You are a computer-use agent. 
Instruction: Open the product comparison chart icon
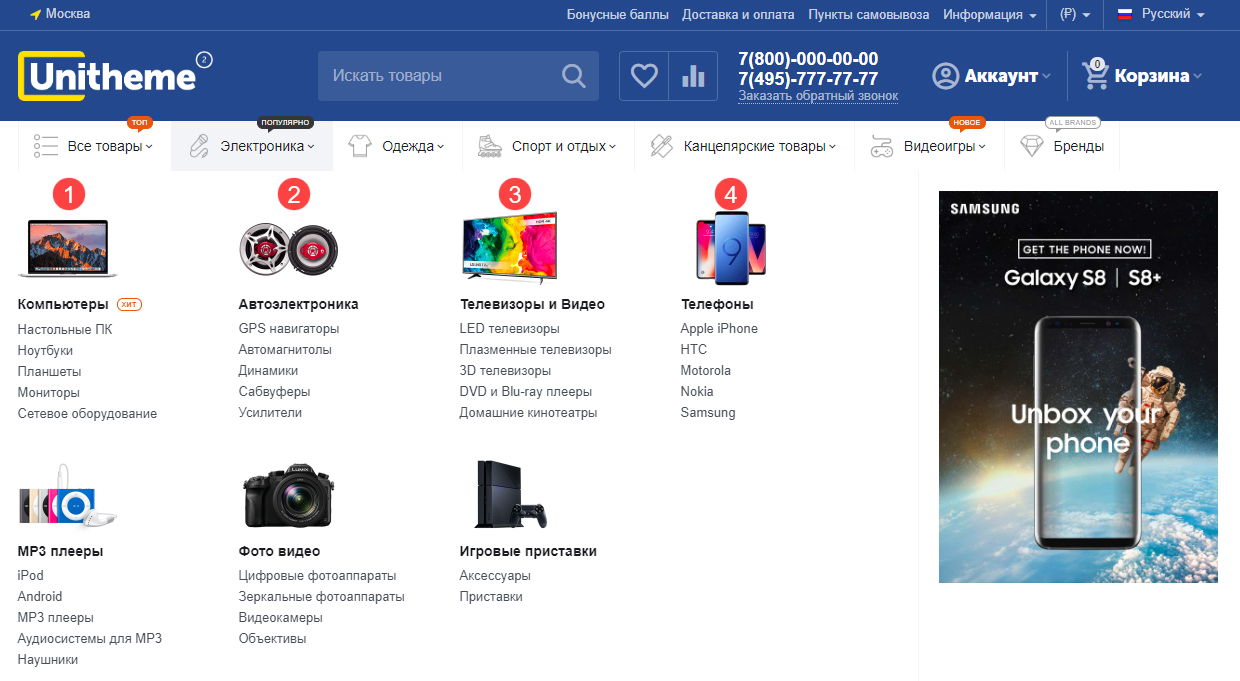coord(693,76)
